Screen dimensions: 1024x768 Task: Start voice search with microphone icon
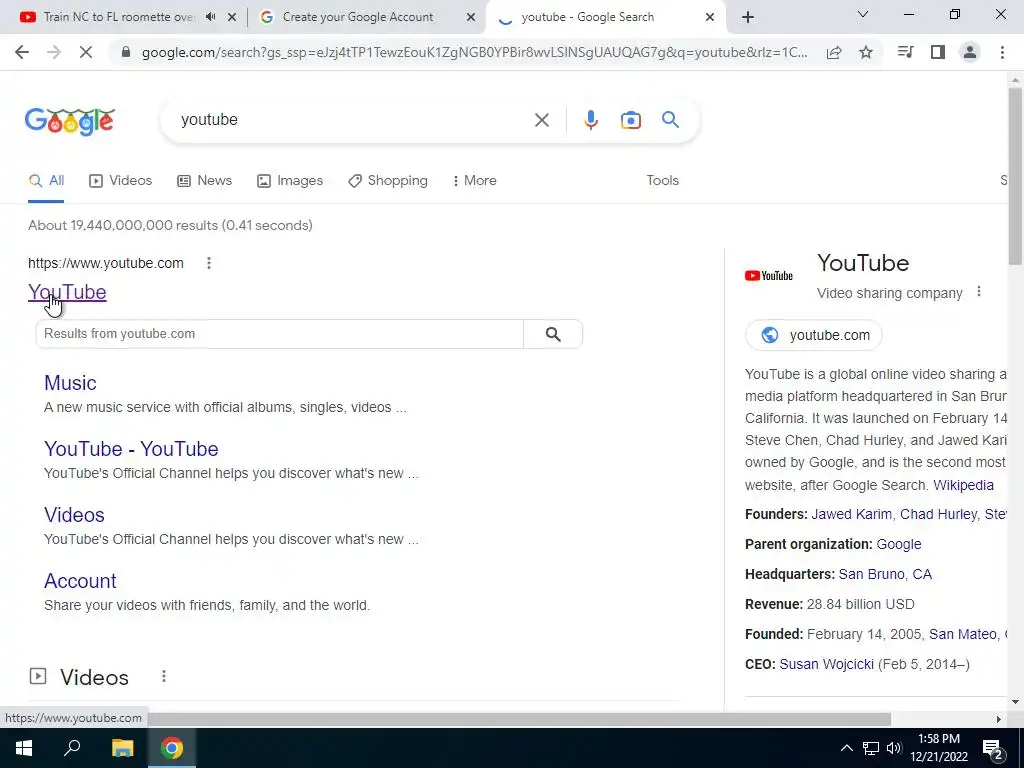pos(590,120)
